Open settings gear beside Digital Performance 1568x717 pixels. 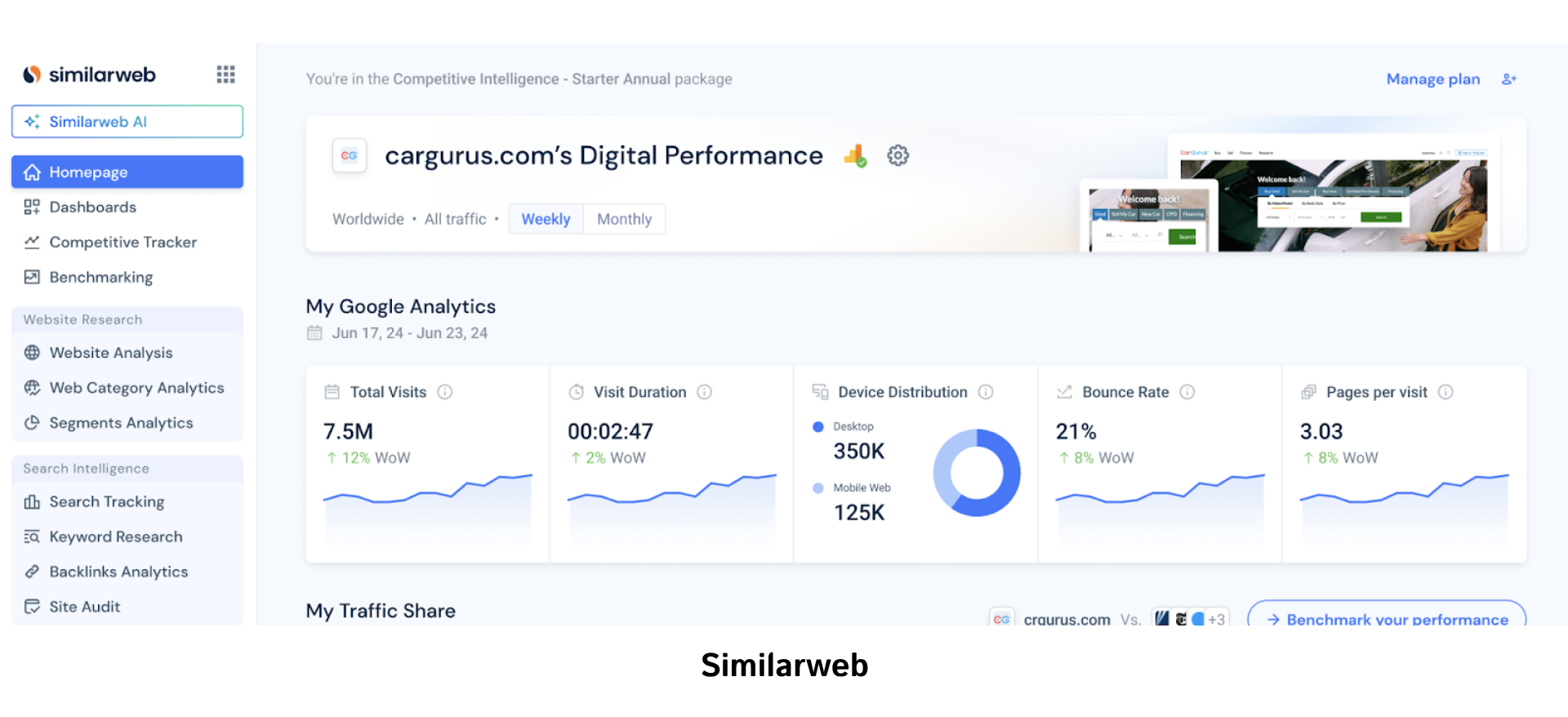point(898,155)
